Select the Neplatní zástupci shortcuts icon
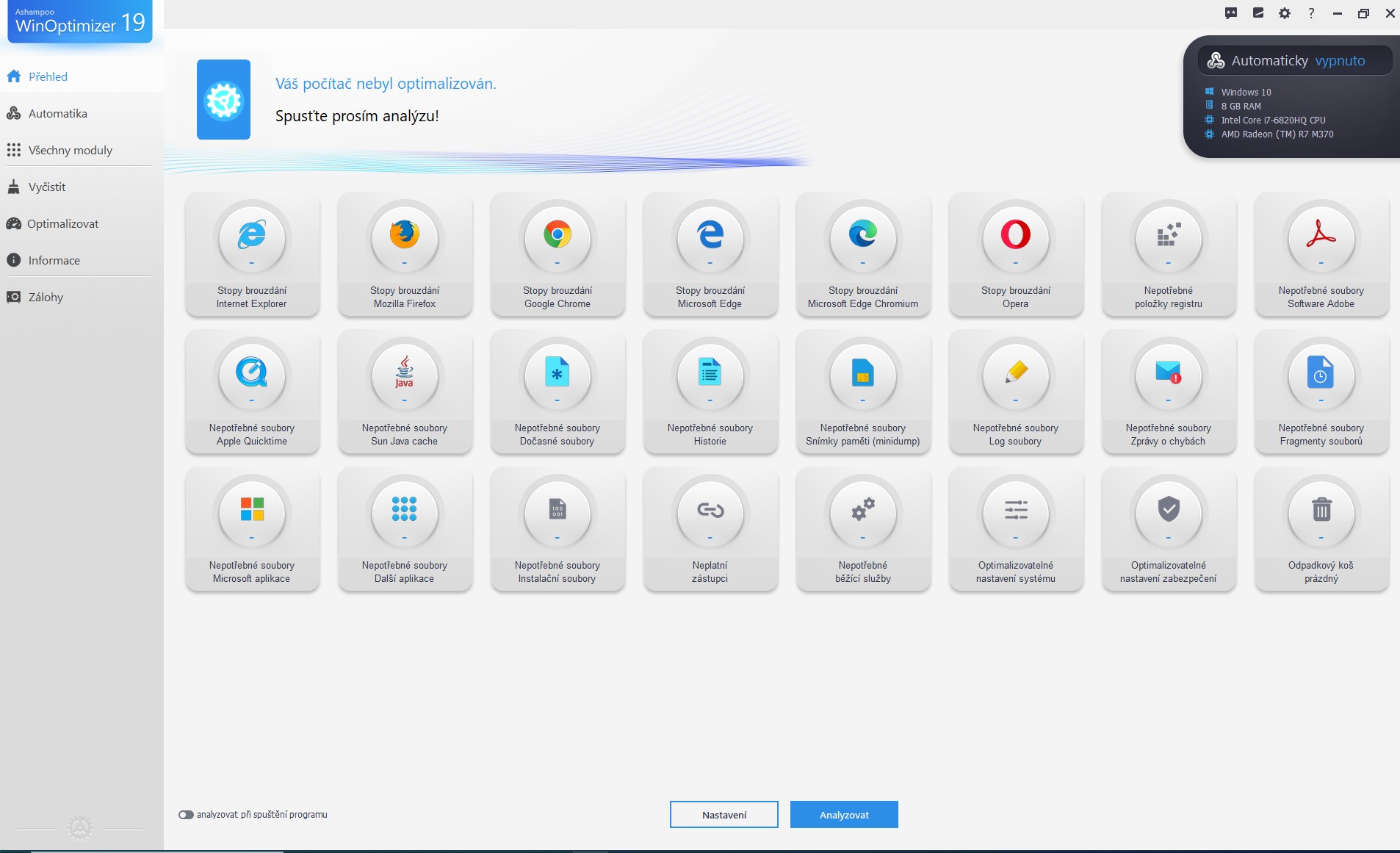The width and height of the screenshot is (1400, 853). [710, 511]
